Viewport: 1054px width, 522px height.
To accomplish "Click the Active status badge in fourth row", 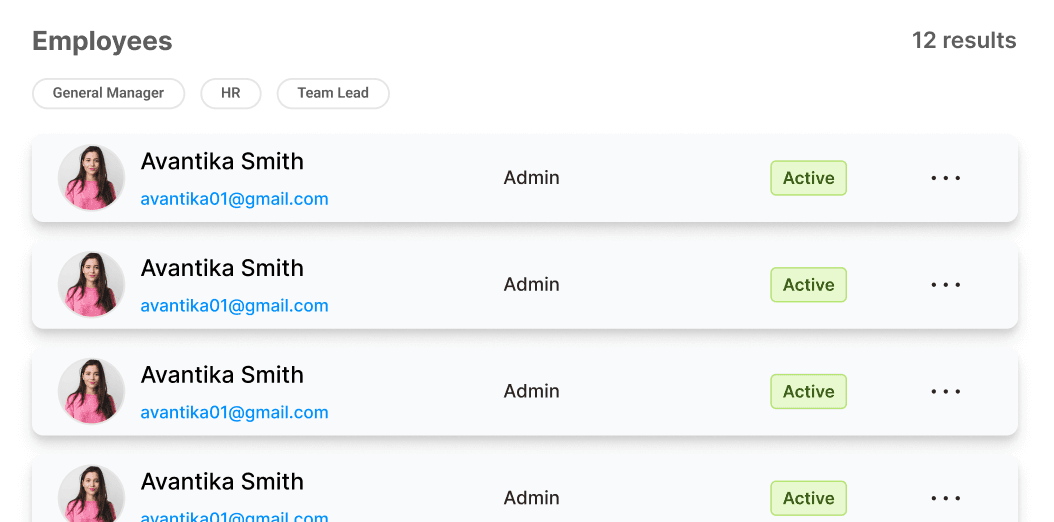I will [x=808, y=498].
